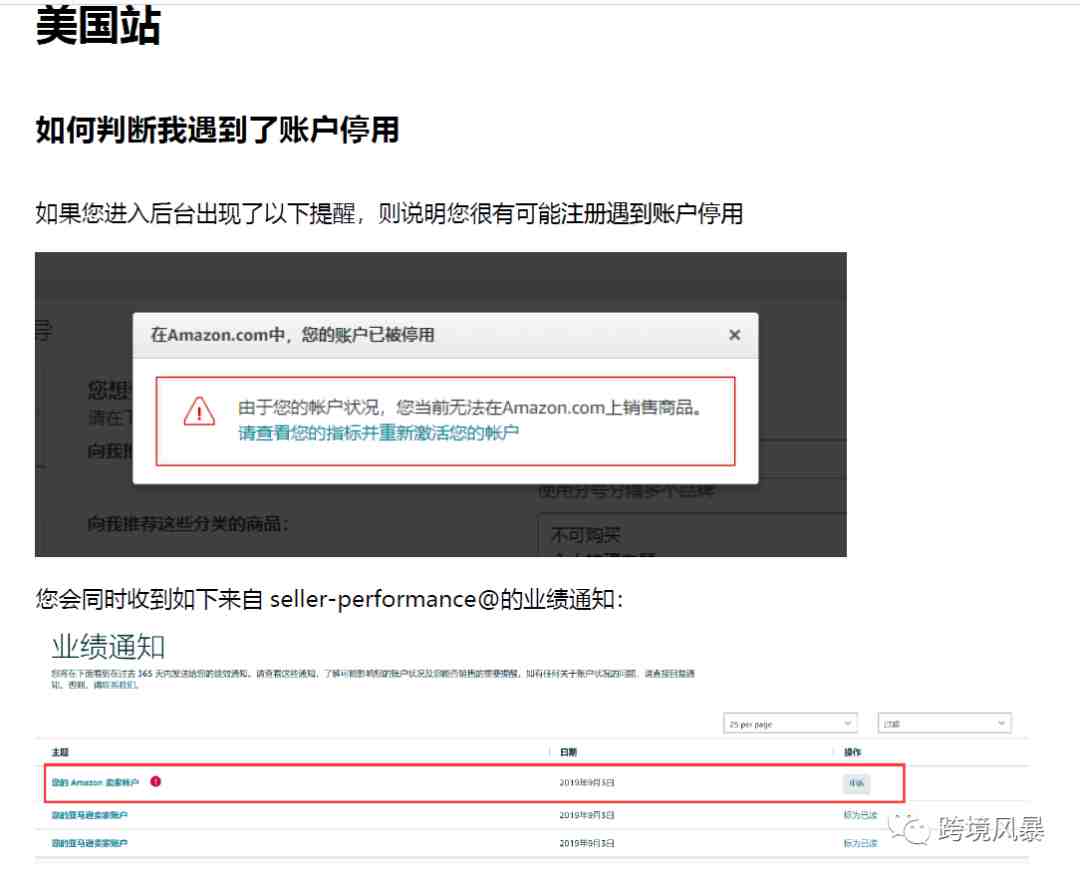Open the 您的 Amazon 卖家帐户 notification
1080x877 pixels.
coord(95,783)
